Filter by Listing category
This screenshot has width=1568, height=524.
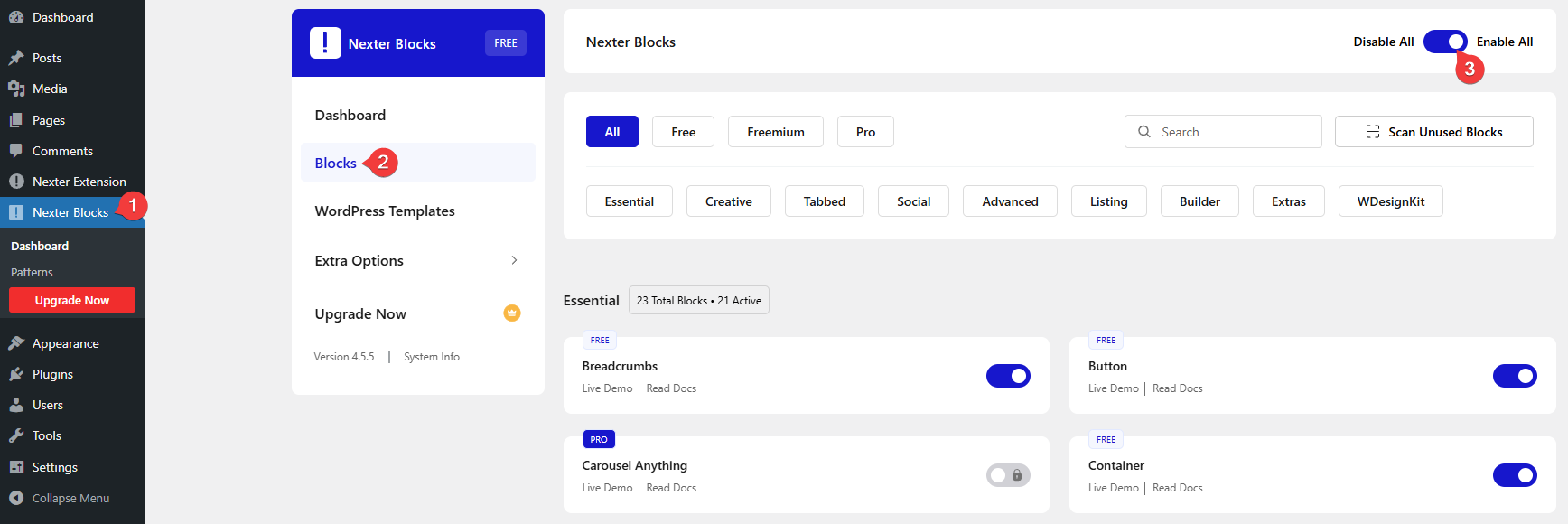click(x=1109, y=201)
